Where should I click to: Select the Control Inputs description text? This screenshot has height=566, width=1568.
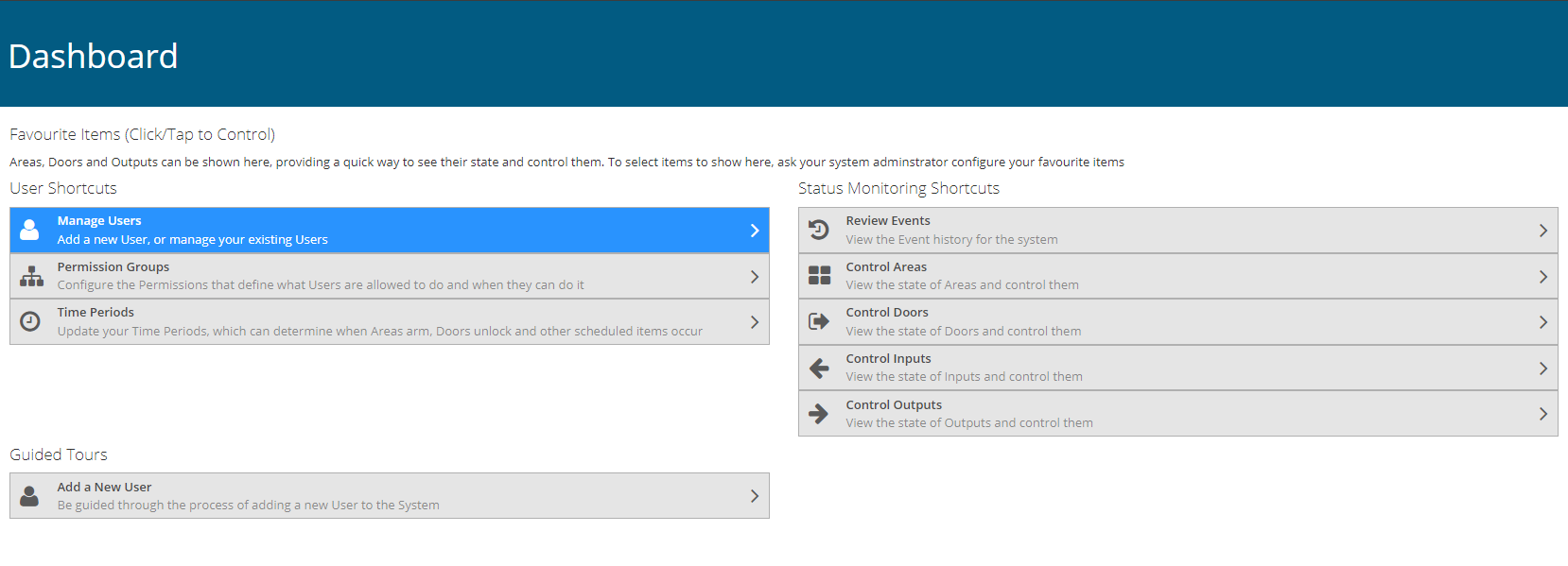point(964,377)
